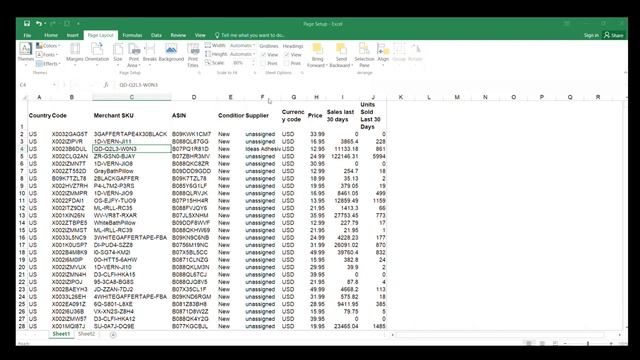This screenshot has height=360, width=640.
Task: Switch to Page Layout view in status bar
Action: 542,343
